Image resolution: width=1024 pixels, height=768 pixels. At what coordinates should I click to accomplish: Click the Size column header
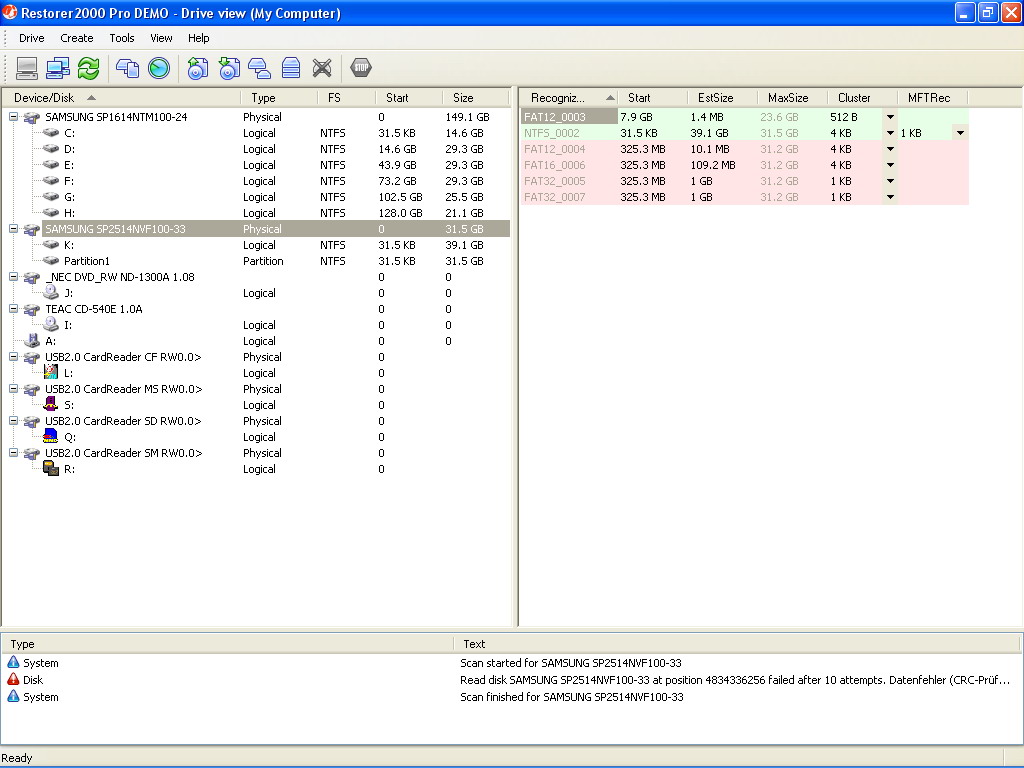(475, 97)
